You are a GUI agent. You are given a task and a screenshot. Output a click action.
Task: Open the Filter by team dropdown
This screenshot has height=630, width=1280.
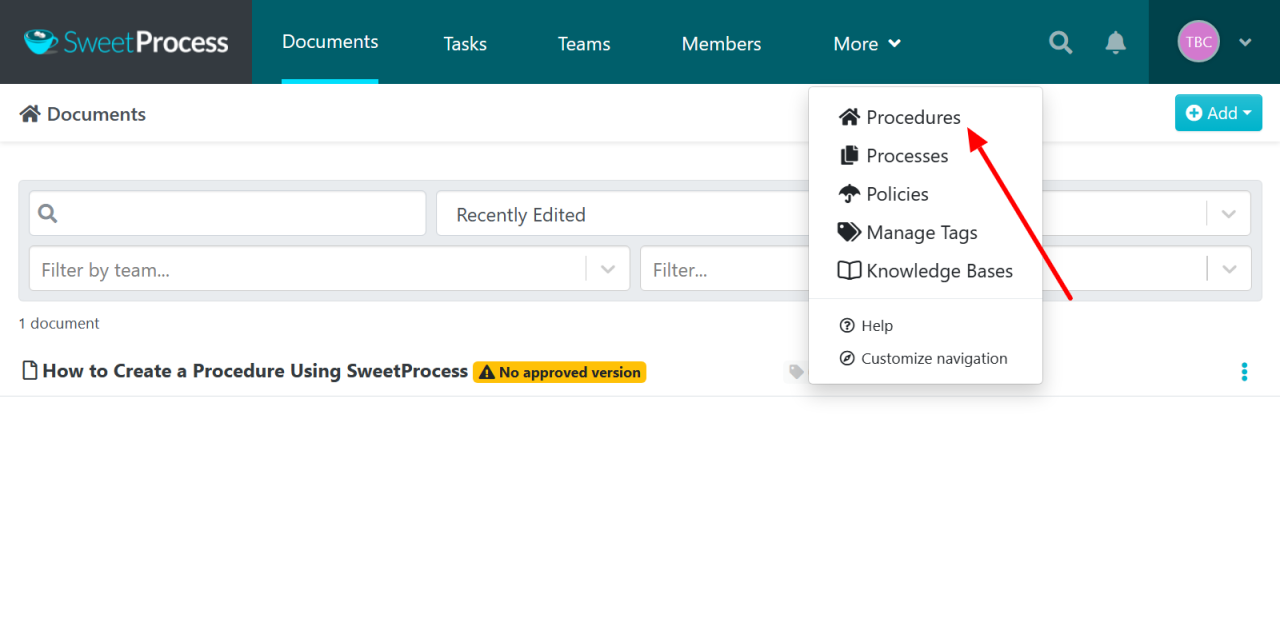[329, 269]
